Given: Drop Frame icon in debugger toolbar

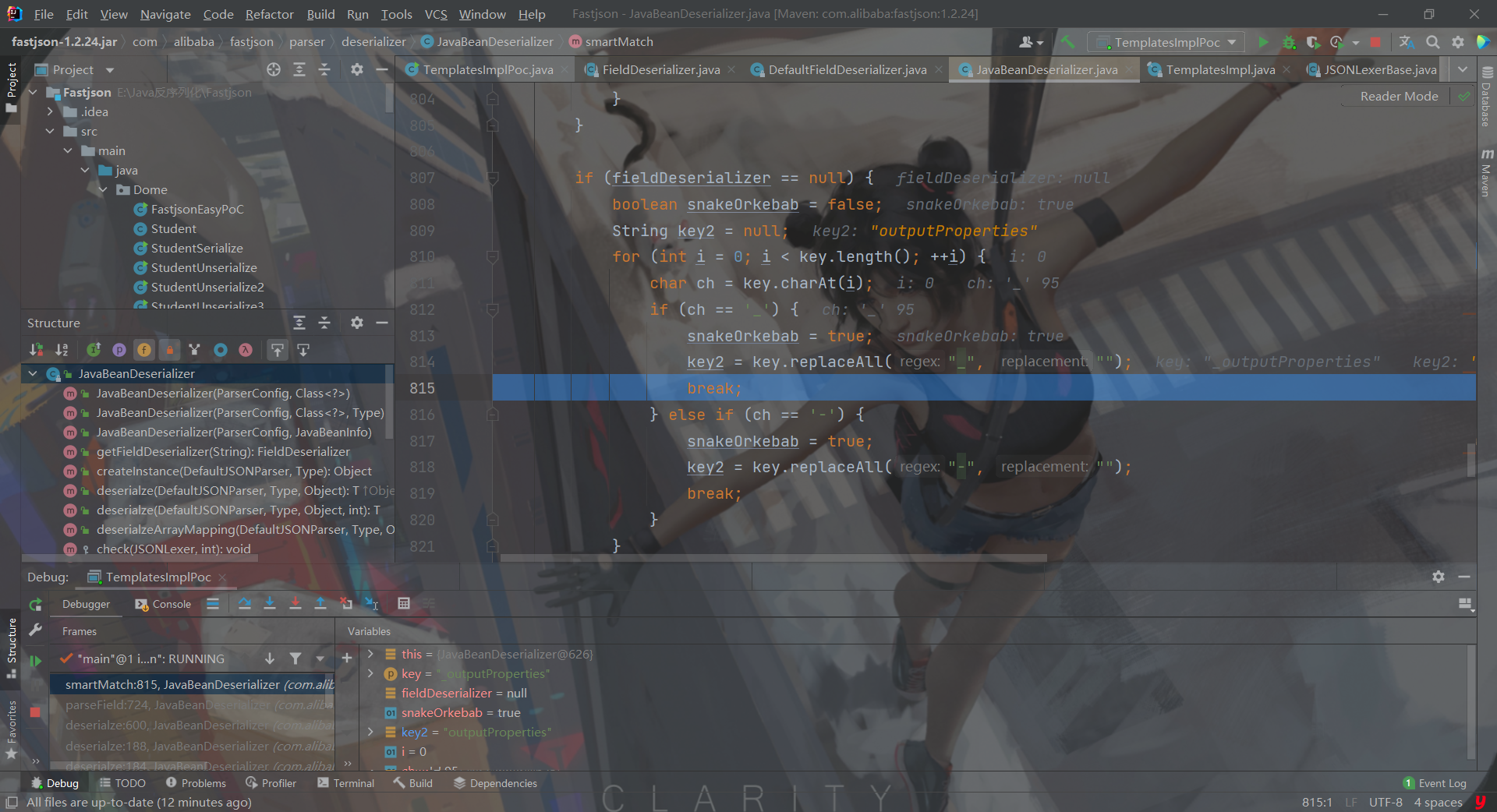Looking at the screenshot, I should click(x=346, y=603).
